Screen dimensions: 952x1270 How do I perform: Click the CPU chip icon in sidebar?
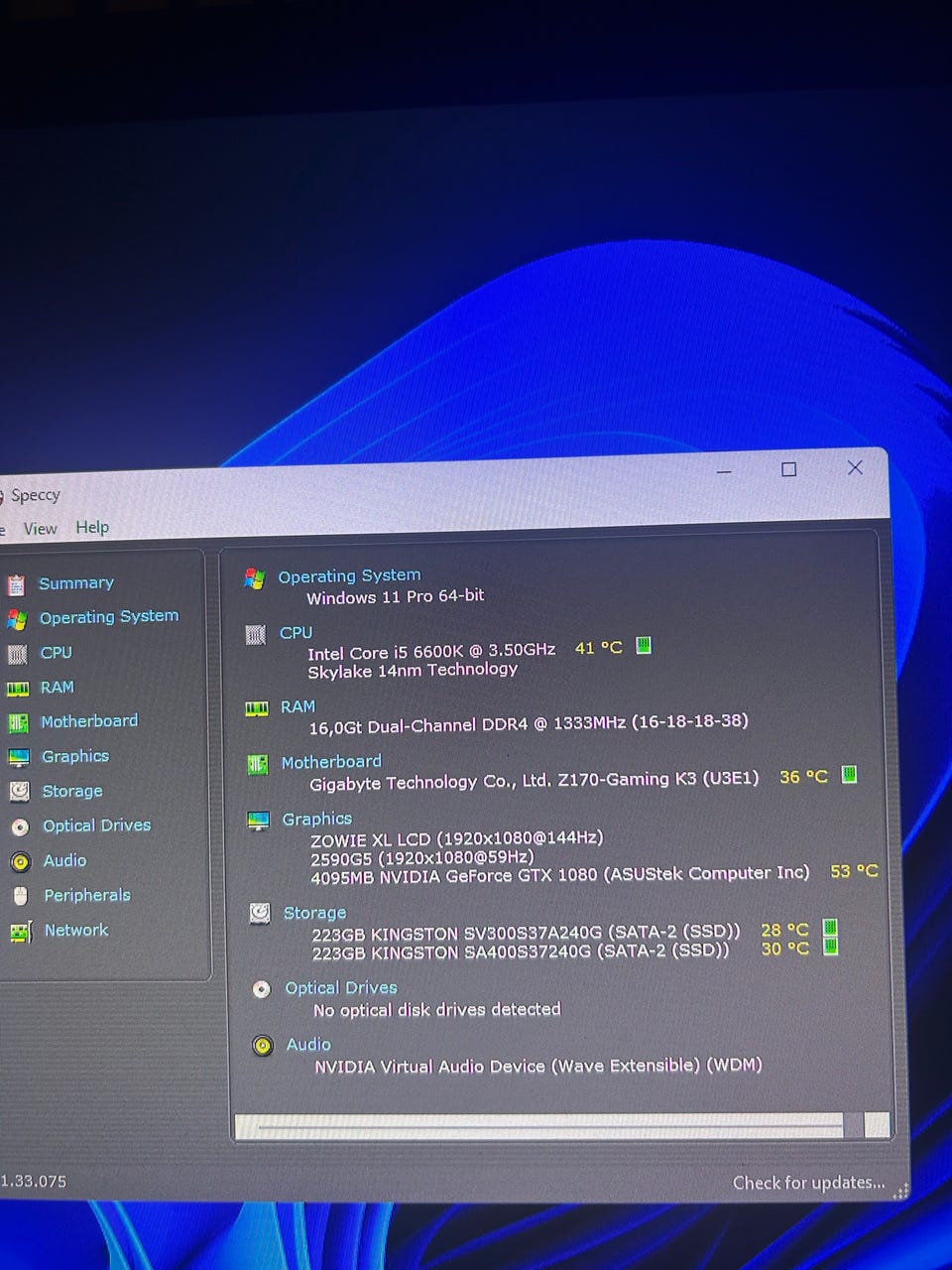coord(17,654)
